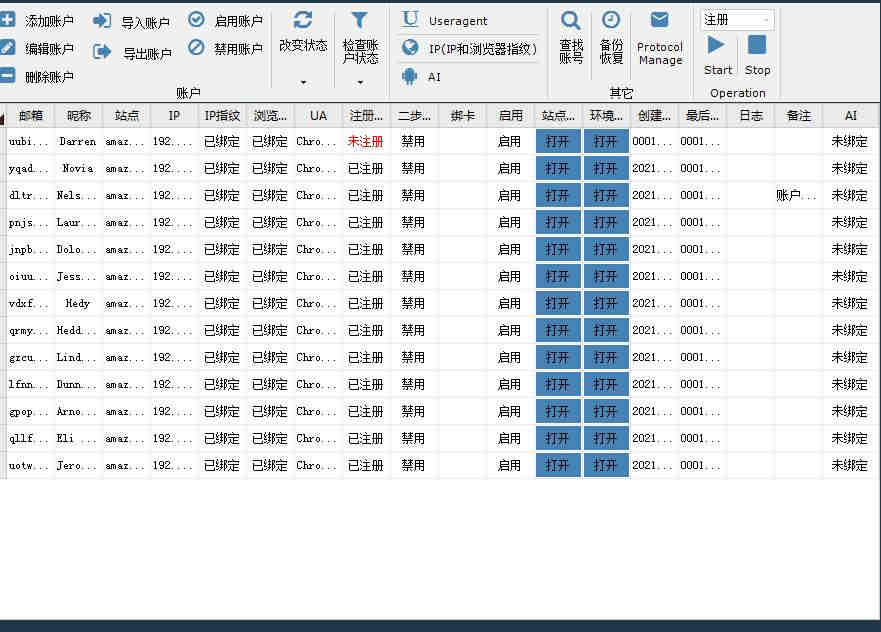Click the Useragent U icon

[410, 20]
